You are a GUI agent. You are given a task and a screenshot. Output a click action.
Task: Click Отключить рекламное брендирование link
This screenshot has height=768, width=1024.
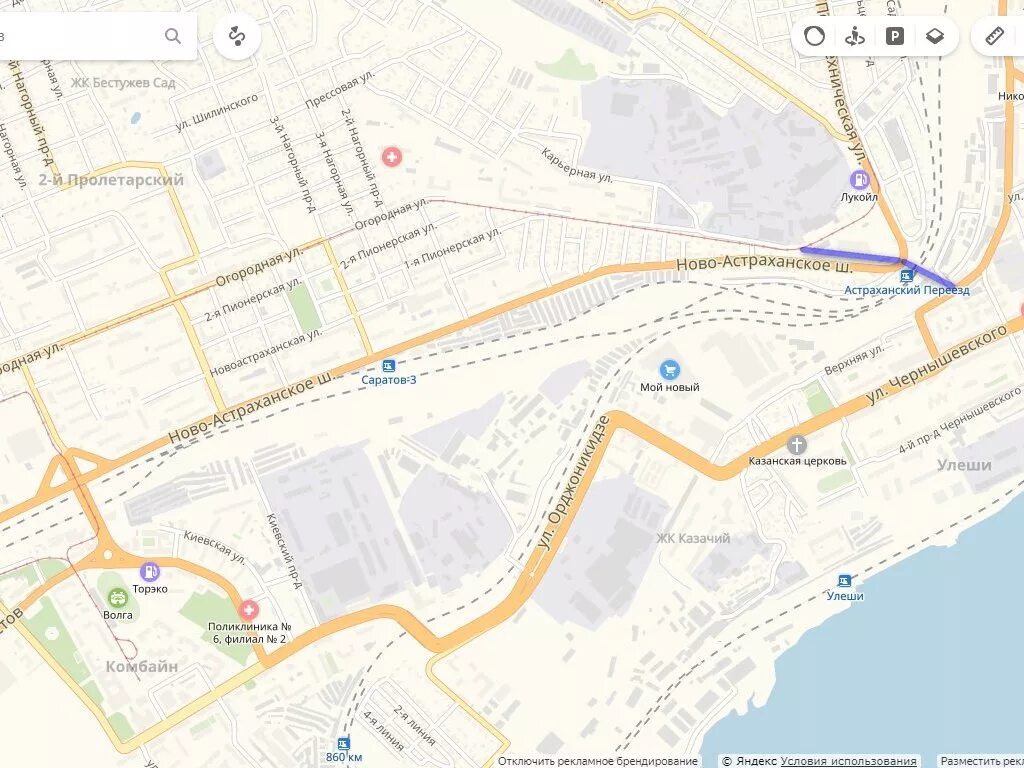point(598,761)
